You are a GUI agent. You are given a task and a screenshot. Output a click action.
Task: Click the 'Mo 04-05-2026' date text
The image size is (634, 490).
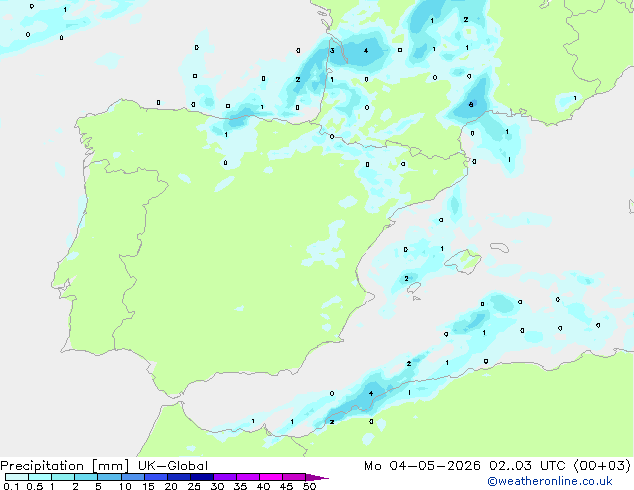click(422, 466)
